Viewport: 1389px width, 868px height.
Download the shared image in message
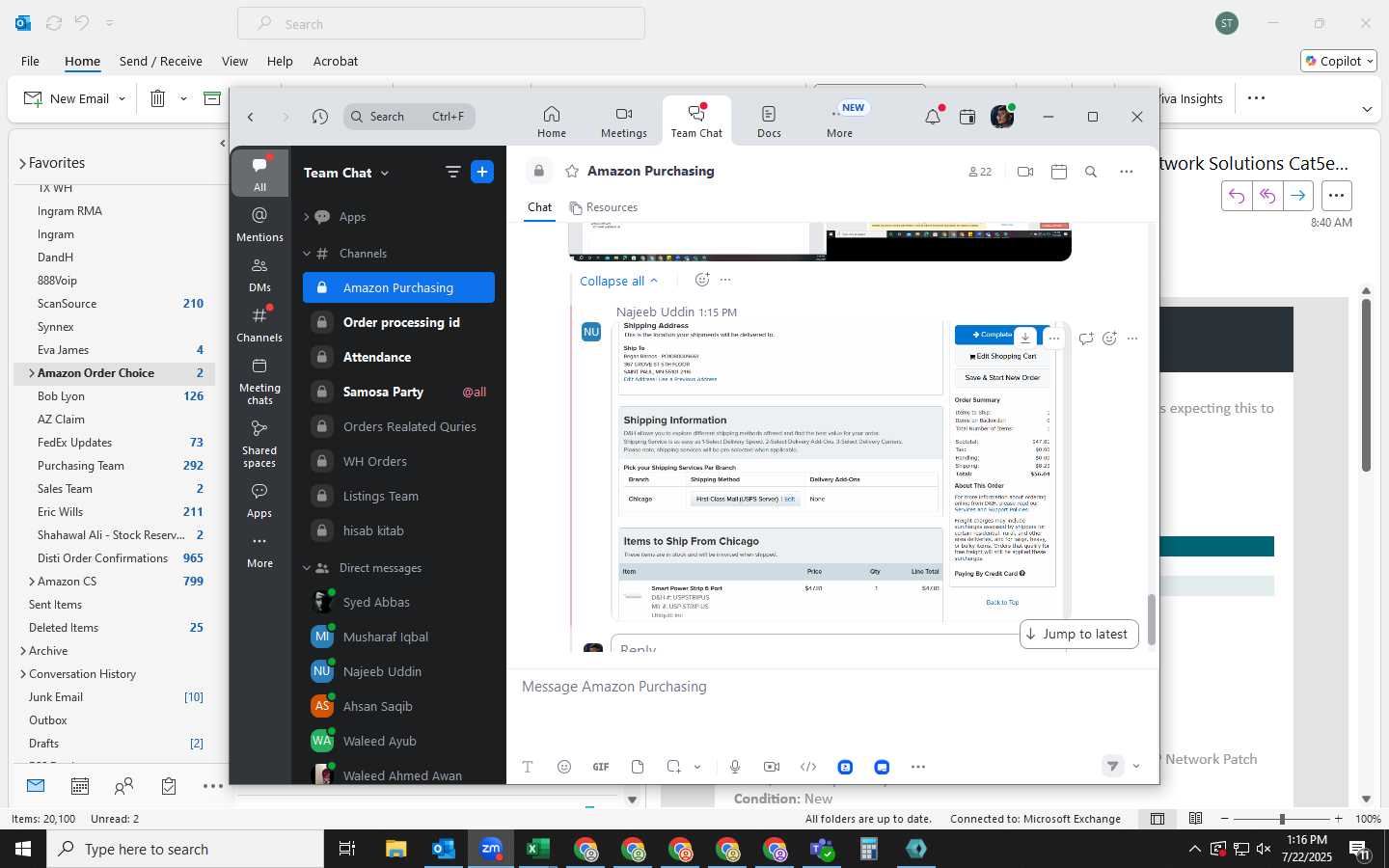point(1025,338)
